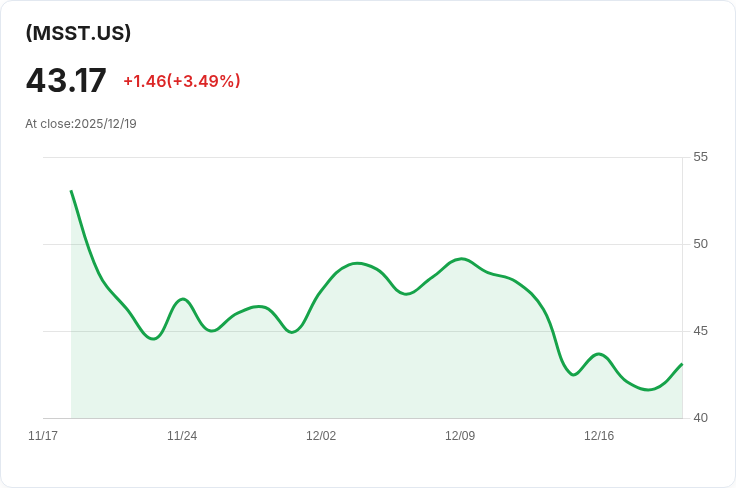Click the 40 value on y-axis
Viewport: 736px width, 488px height.
pyautogui.click(x=700, y=418)
